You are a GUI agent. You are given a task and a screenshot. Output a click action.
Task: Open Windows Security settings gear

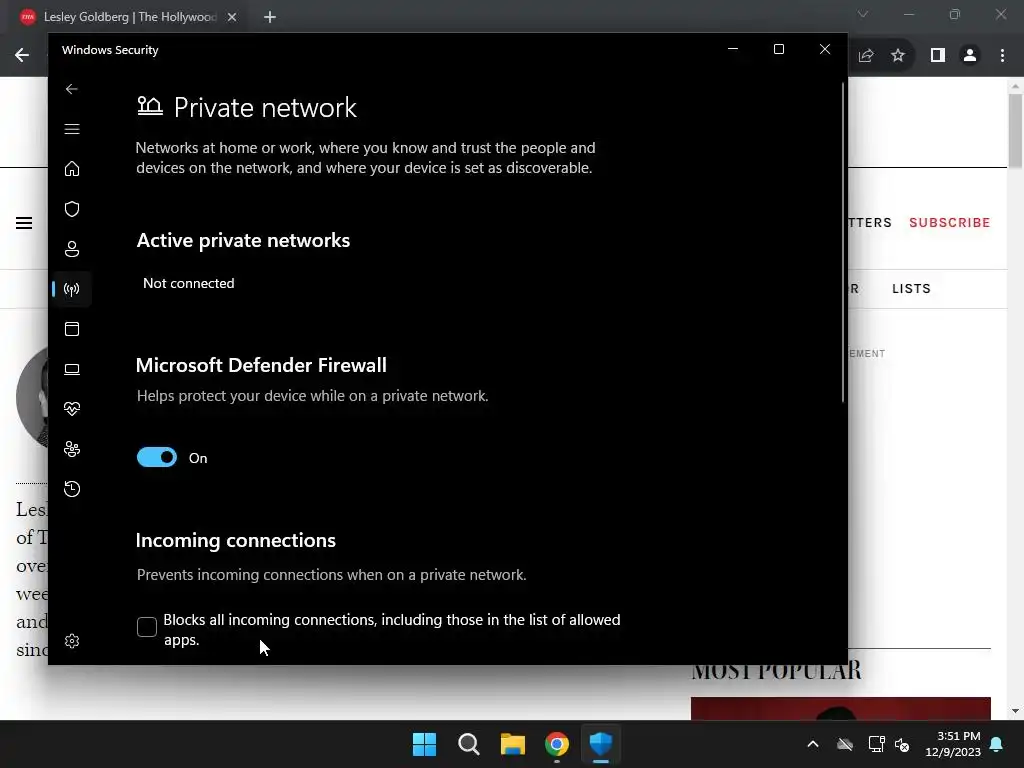tap(72, 641)
